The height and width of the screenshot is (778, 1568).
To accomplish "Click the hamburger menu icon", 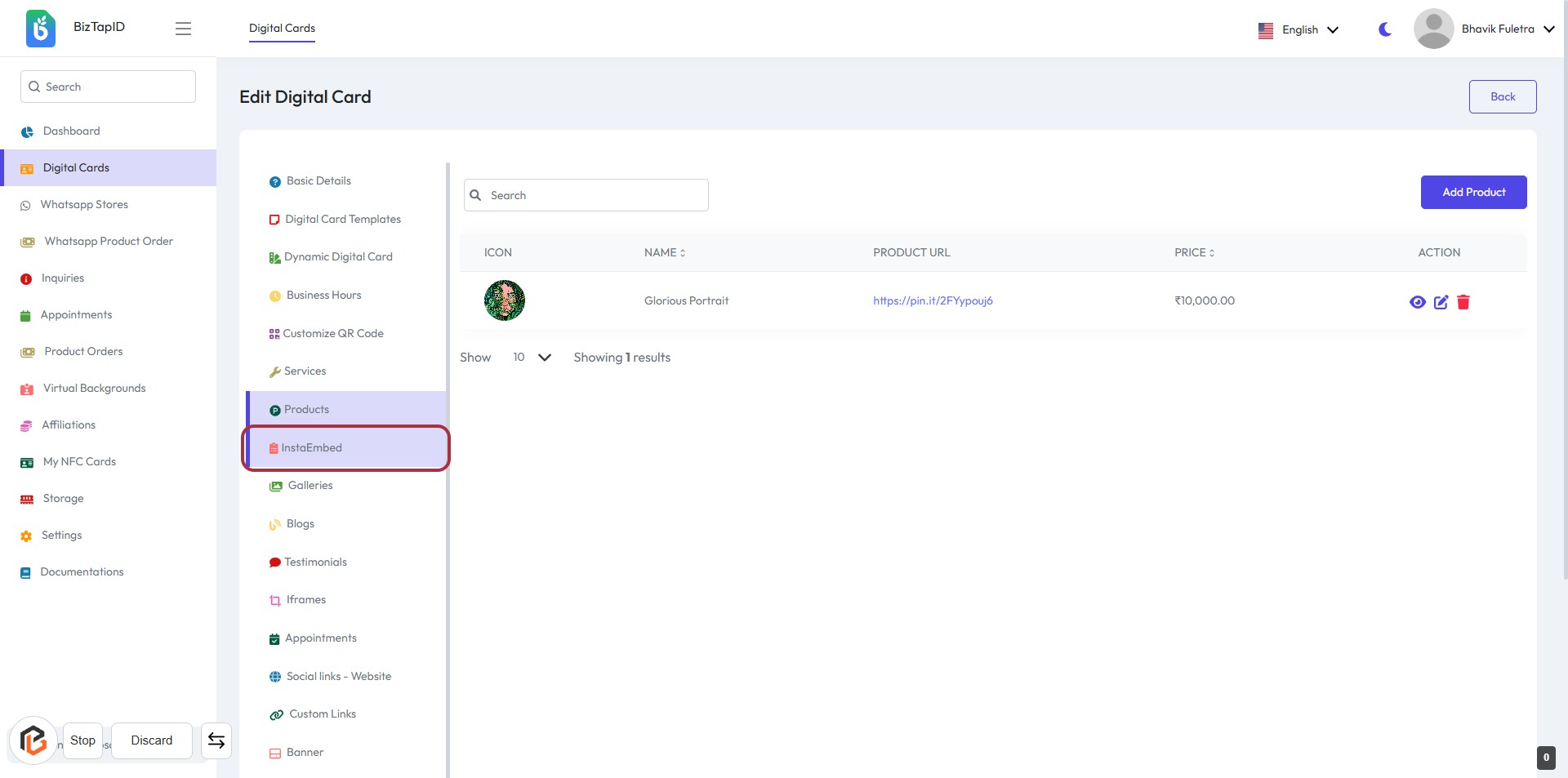I will point(183,29).
